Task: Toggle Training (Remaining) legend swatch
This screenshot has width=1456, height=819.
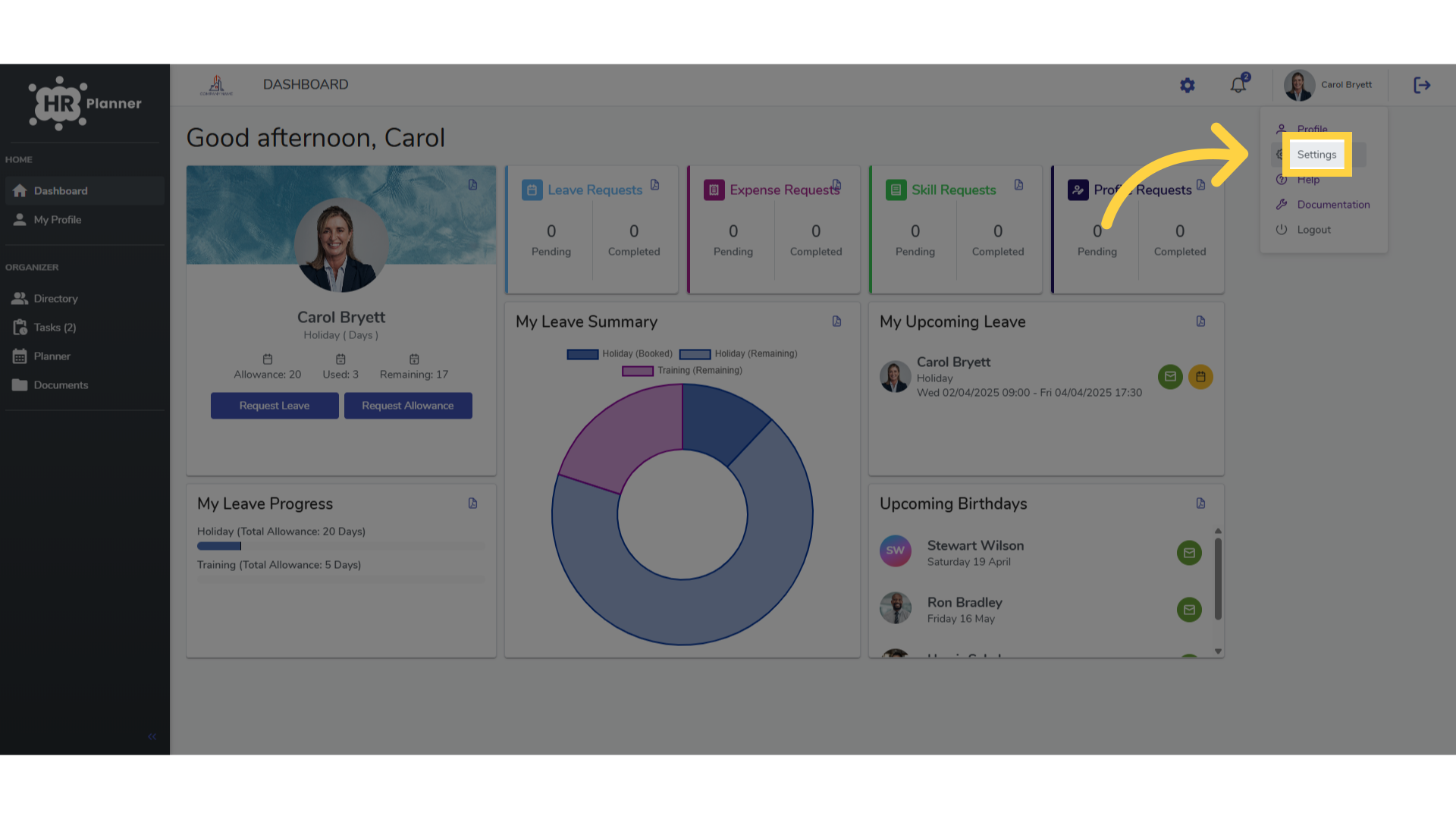Action: 638,371
